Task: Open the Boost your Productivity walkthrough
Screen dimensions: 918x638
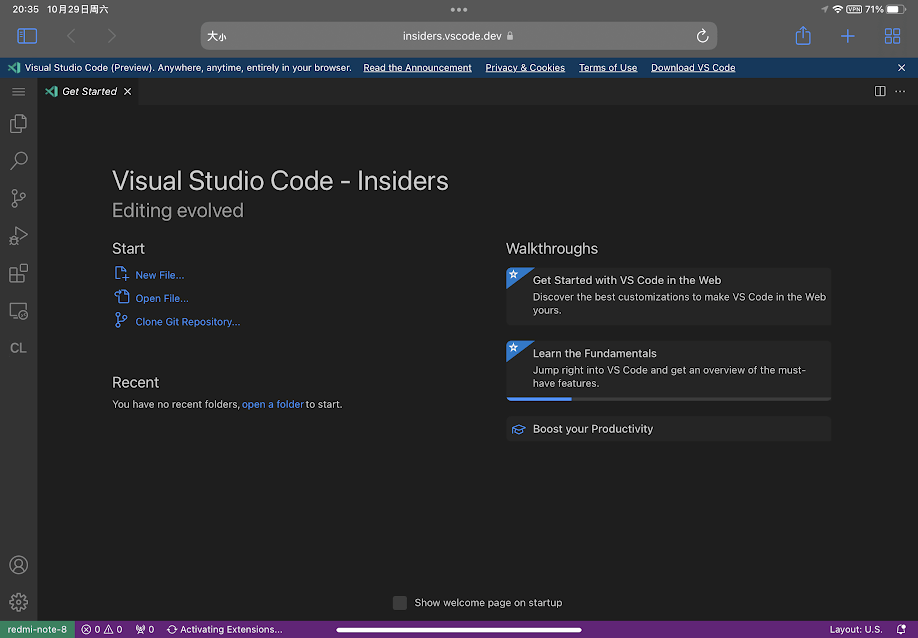Action: coord(669,429)
